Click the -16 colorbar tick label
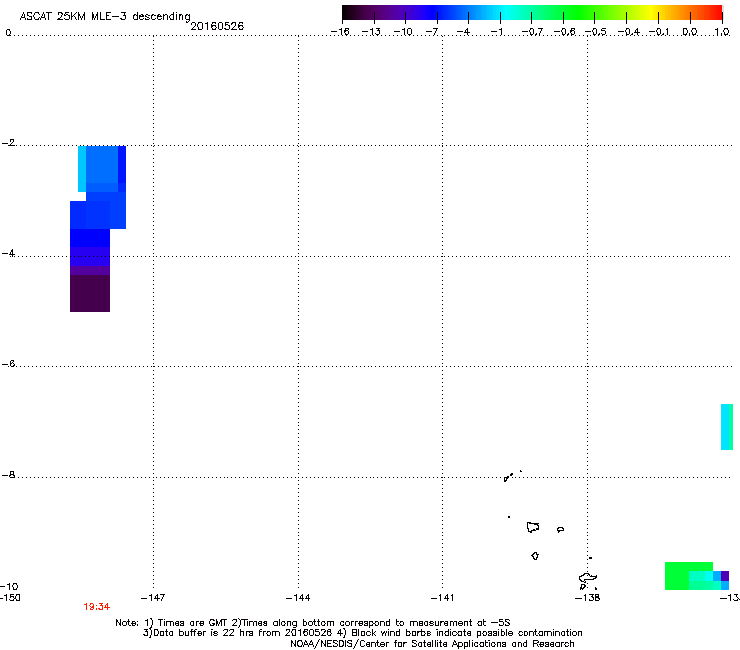The image size is (740, 650). [340, 32]
